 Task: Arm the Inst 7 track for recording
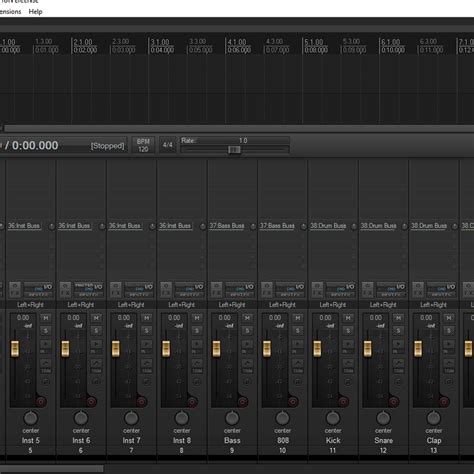point(142,402)
